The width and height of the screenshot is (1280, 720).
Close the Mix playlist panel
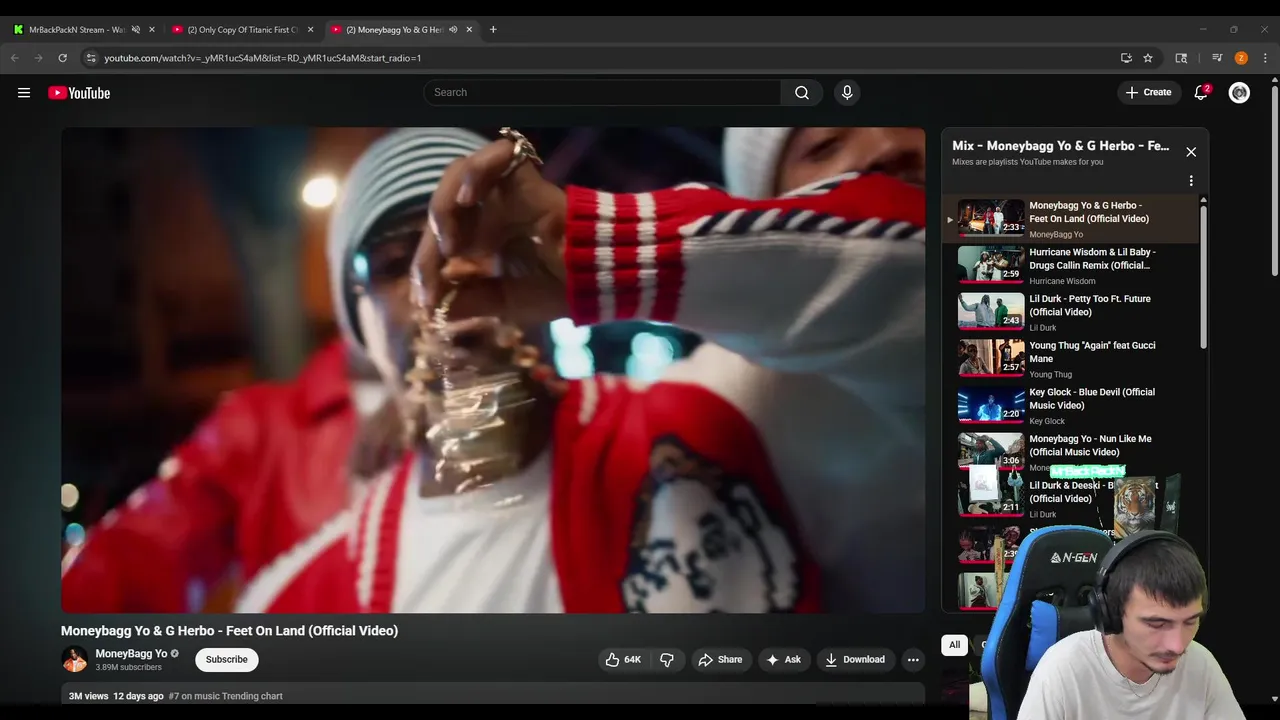click(x=1191, y=152)
